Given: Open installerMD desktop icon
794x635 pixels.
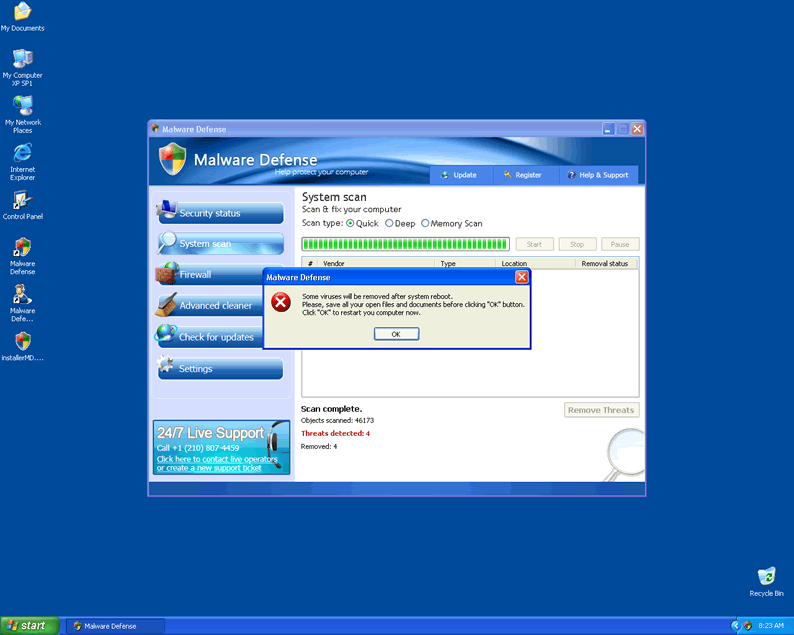Looking at the screenshot, I should [x=22, y=342].
